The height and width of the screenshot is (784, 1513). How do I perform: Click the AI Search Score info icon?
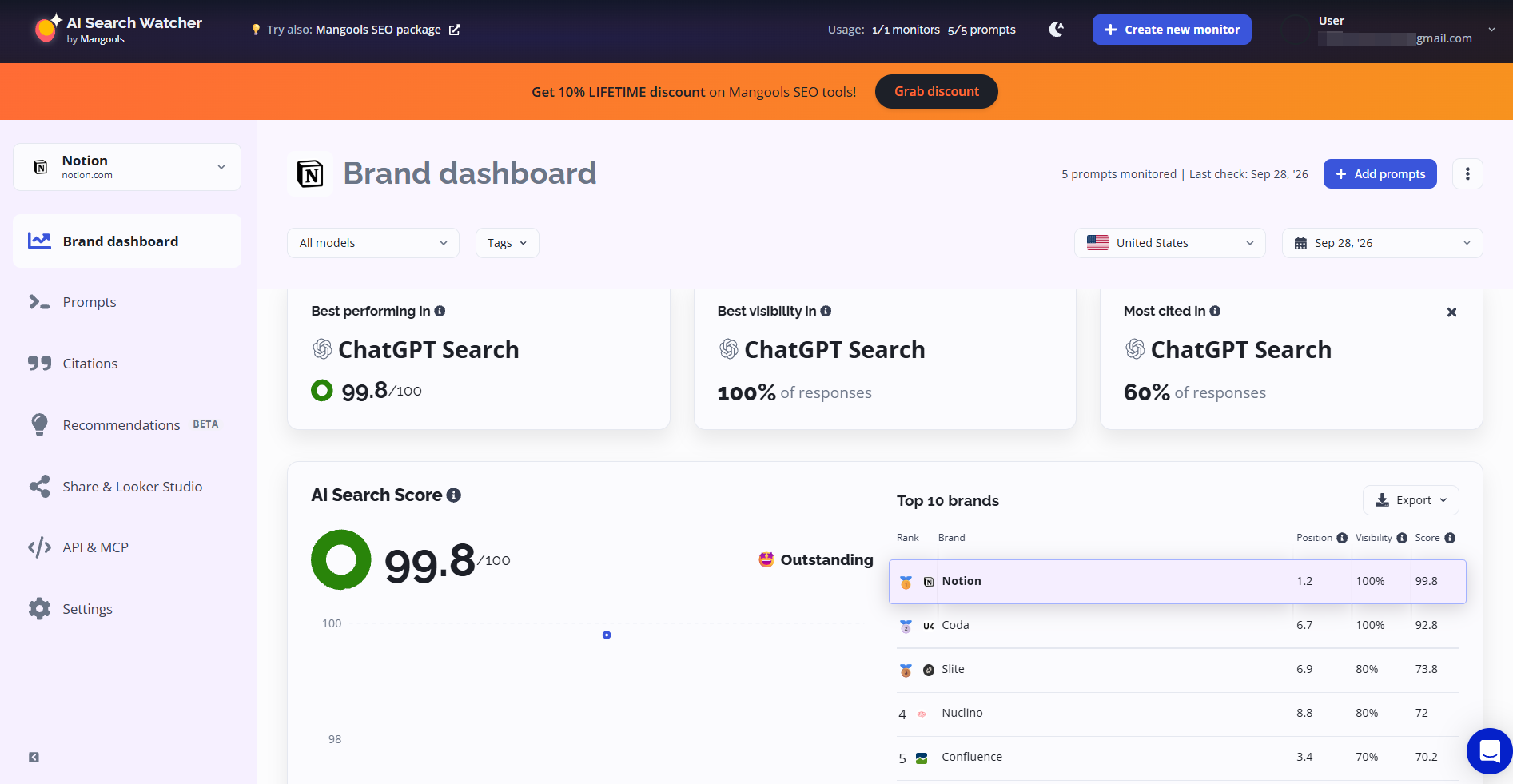click(453, 495)
